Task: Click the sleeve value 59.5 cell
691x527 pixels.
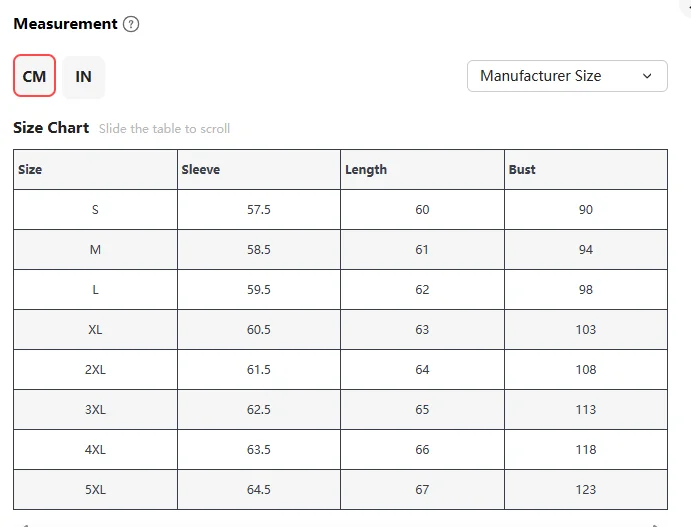Action: coord(259,290)
